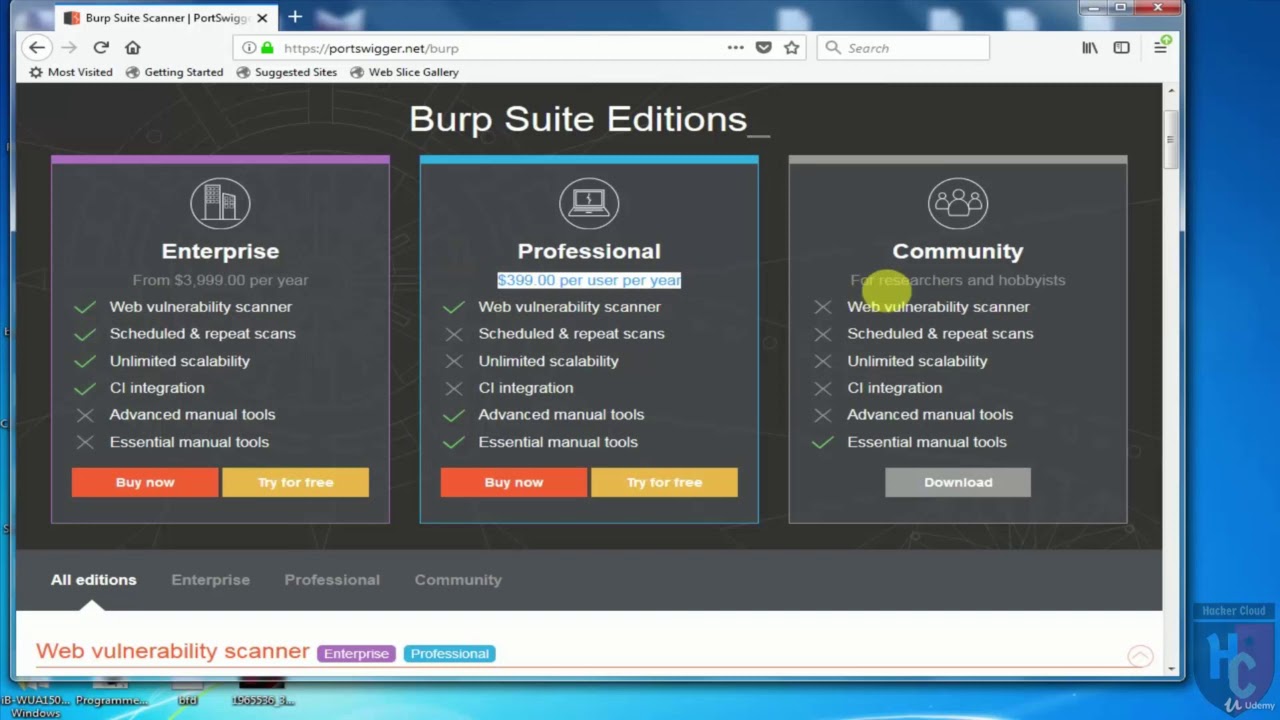Select the Burp Suite Scanner browser tab
Image resolution: width=1280 pixels, height=720 pixels.
coord(166,18)
